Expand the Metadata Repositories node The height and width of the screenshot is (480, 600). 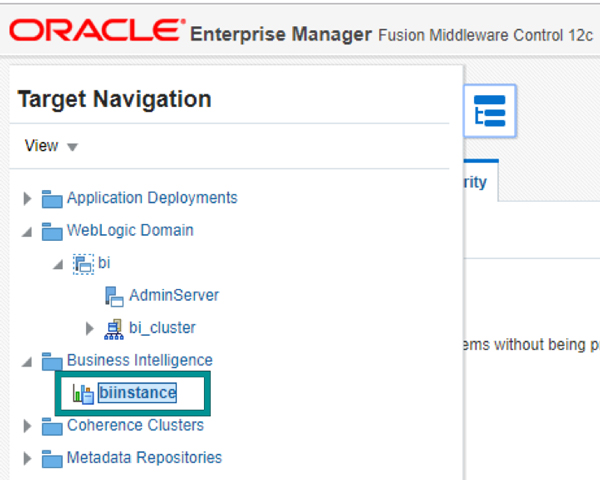pyautogui.click(x=27, y=458)
